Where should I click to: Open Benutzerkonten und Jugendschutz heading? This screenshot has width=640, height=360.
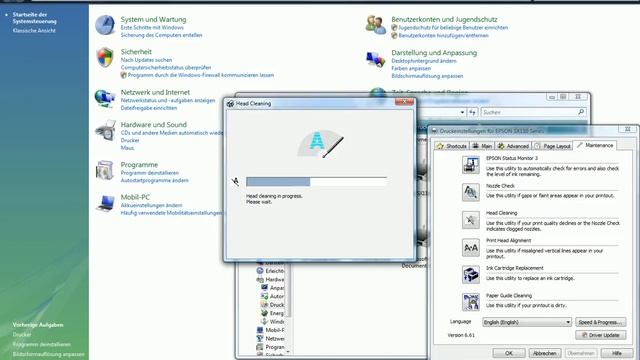click(444, 19)
